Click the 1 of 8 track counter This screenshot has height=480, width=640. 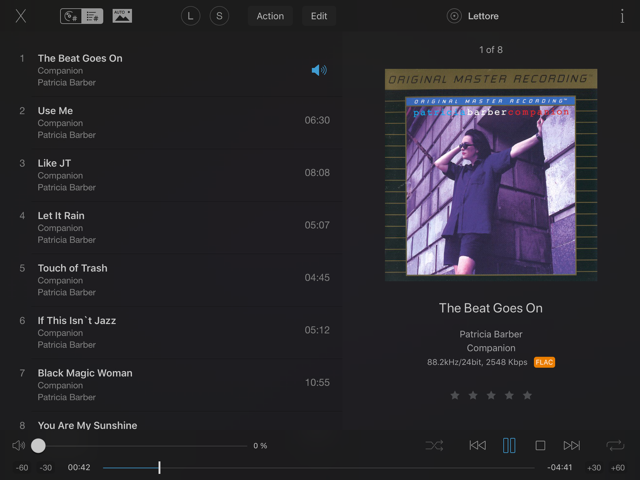491,50
